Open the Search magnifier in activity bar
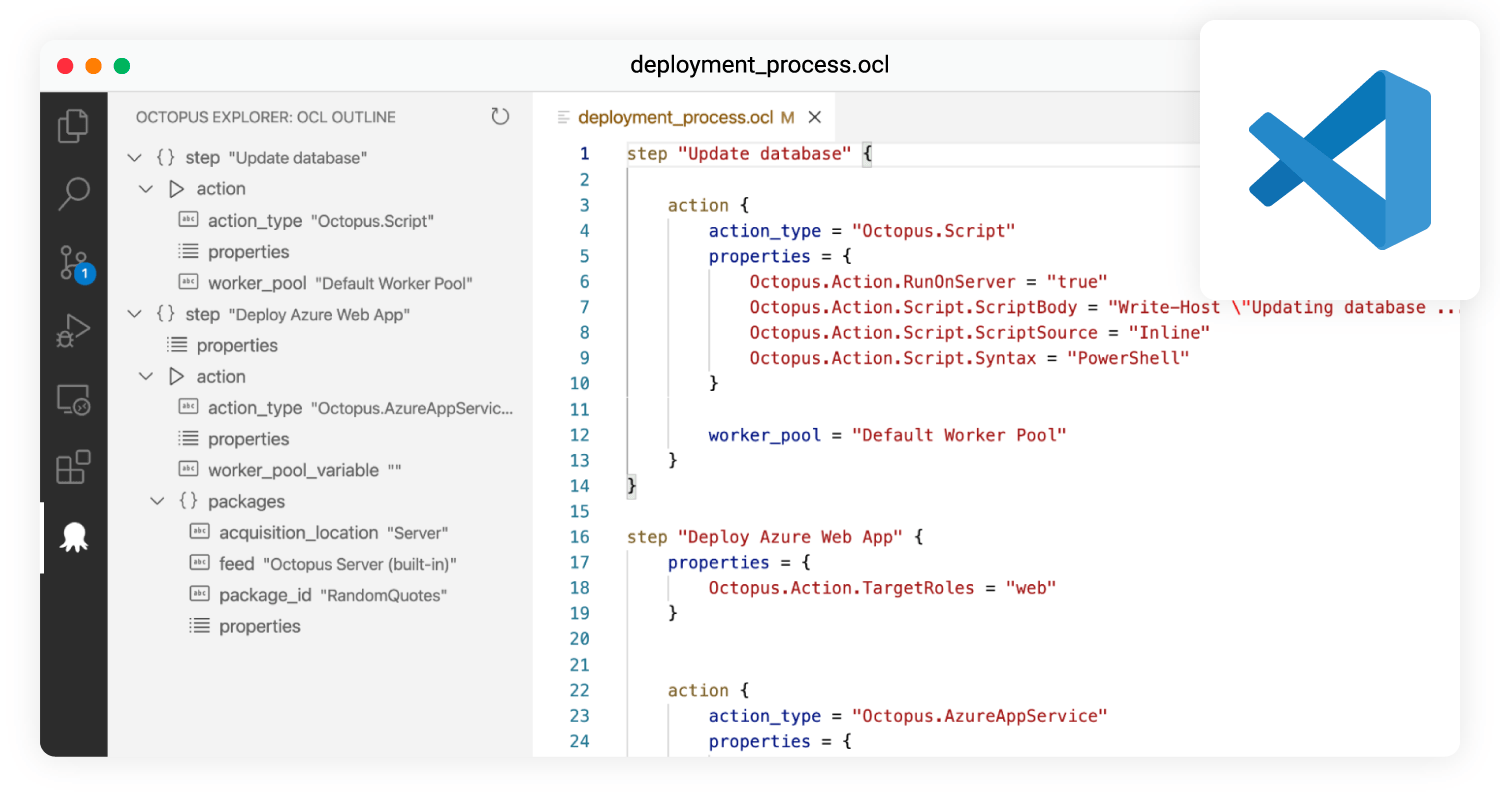Screen dimensions: 1500x800 pyautogui.click(x=73, y=194)
